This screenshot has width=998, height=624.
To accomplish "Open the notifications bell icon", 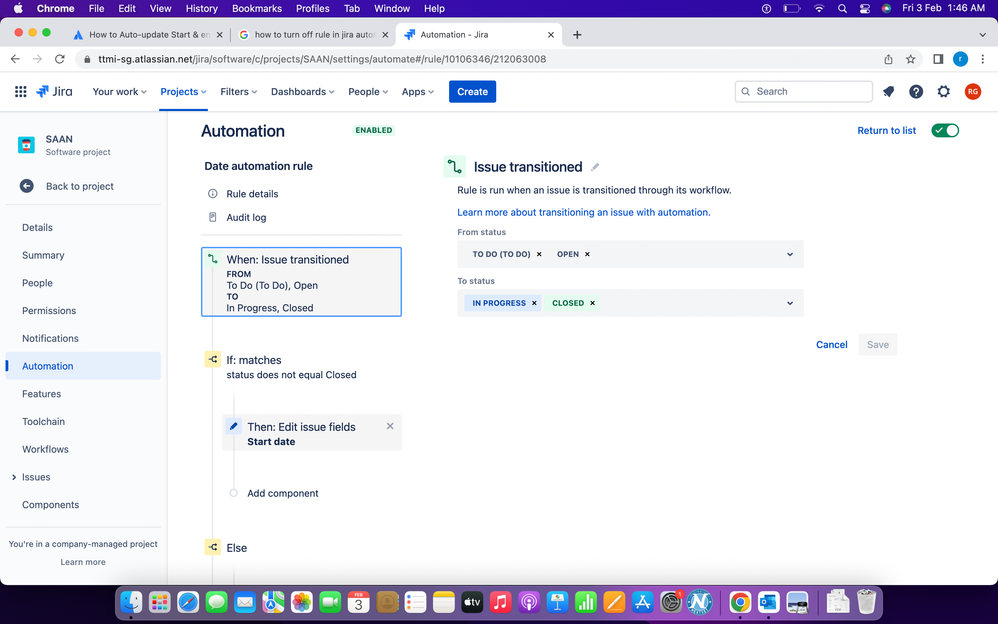I will tap(889, 92).
